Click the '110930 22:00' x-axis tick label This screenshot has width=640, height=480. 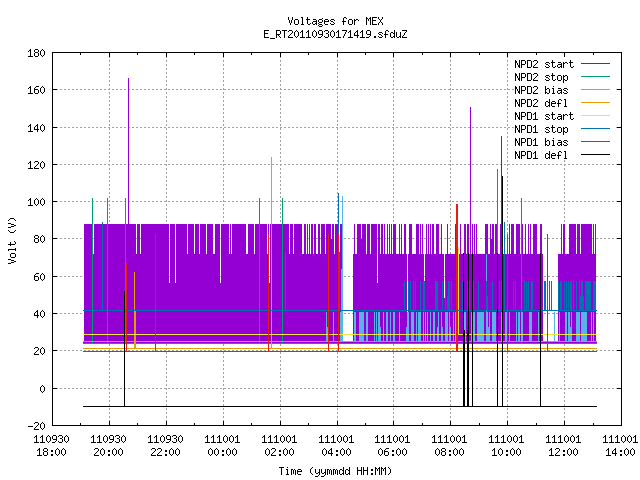165,446
